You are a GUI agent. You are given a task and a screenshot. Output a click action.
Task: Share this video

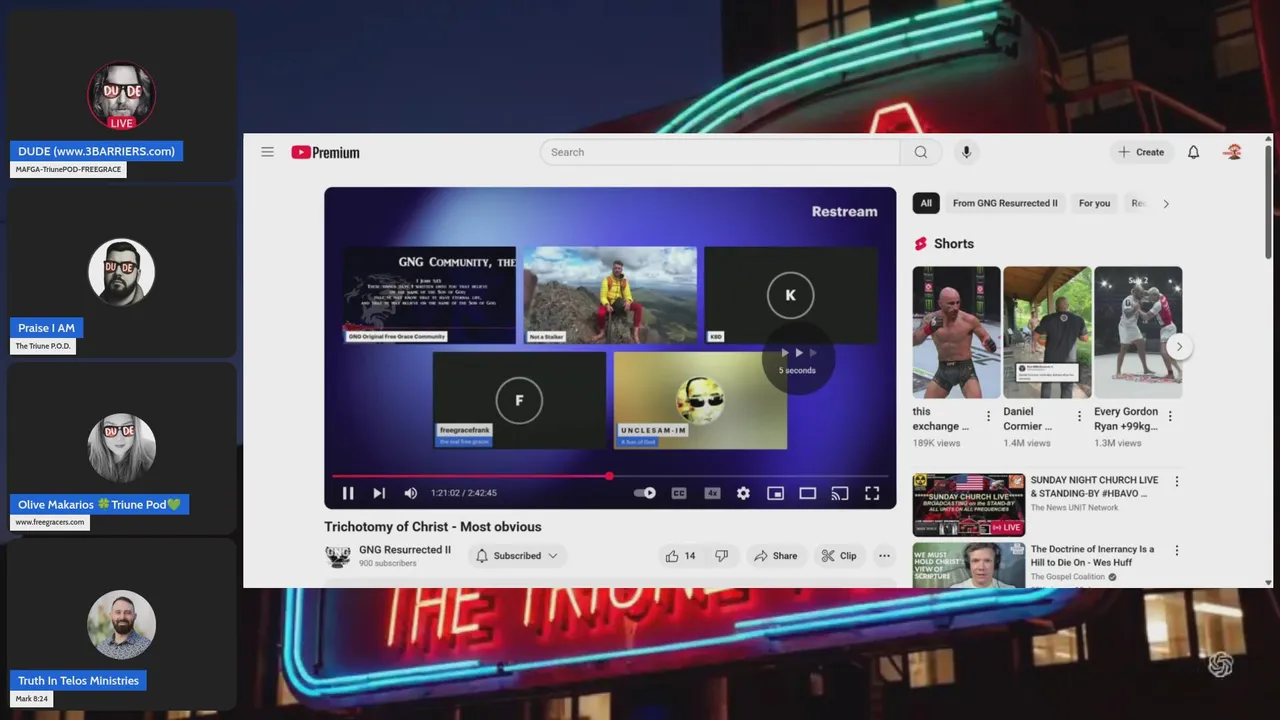click(x=775, y=556)
